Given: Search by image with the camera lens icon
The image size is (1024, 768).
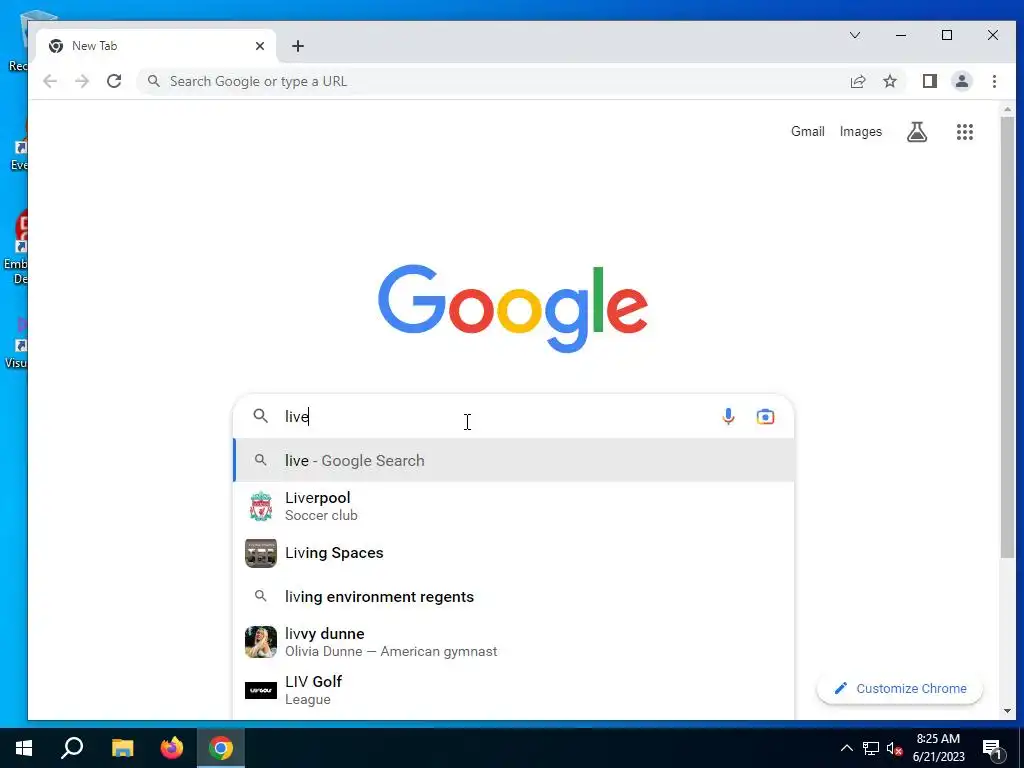Looking at the screenshot, I should tap(765, 417).
